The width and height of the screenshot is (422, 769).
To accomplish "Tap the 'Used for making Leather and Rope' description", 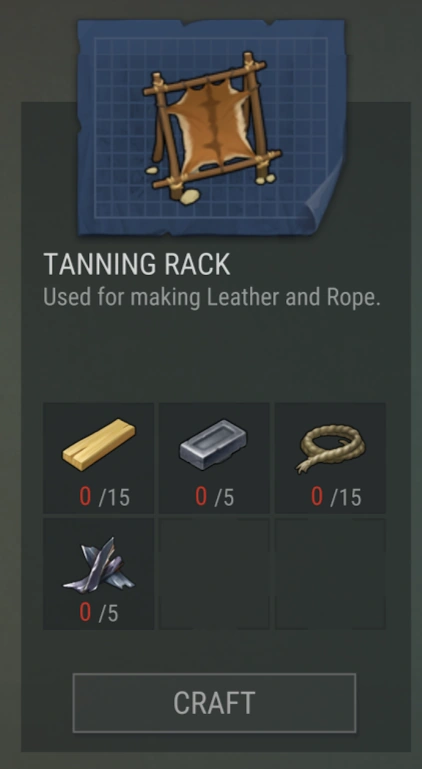I will [212, 298].
